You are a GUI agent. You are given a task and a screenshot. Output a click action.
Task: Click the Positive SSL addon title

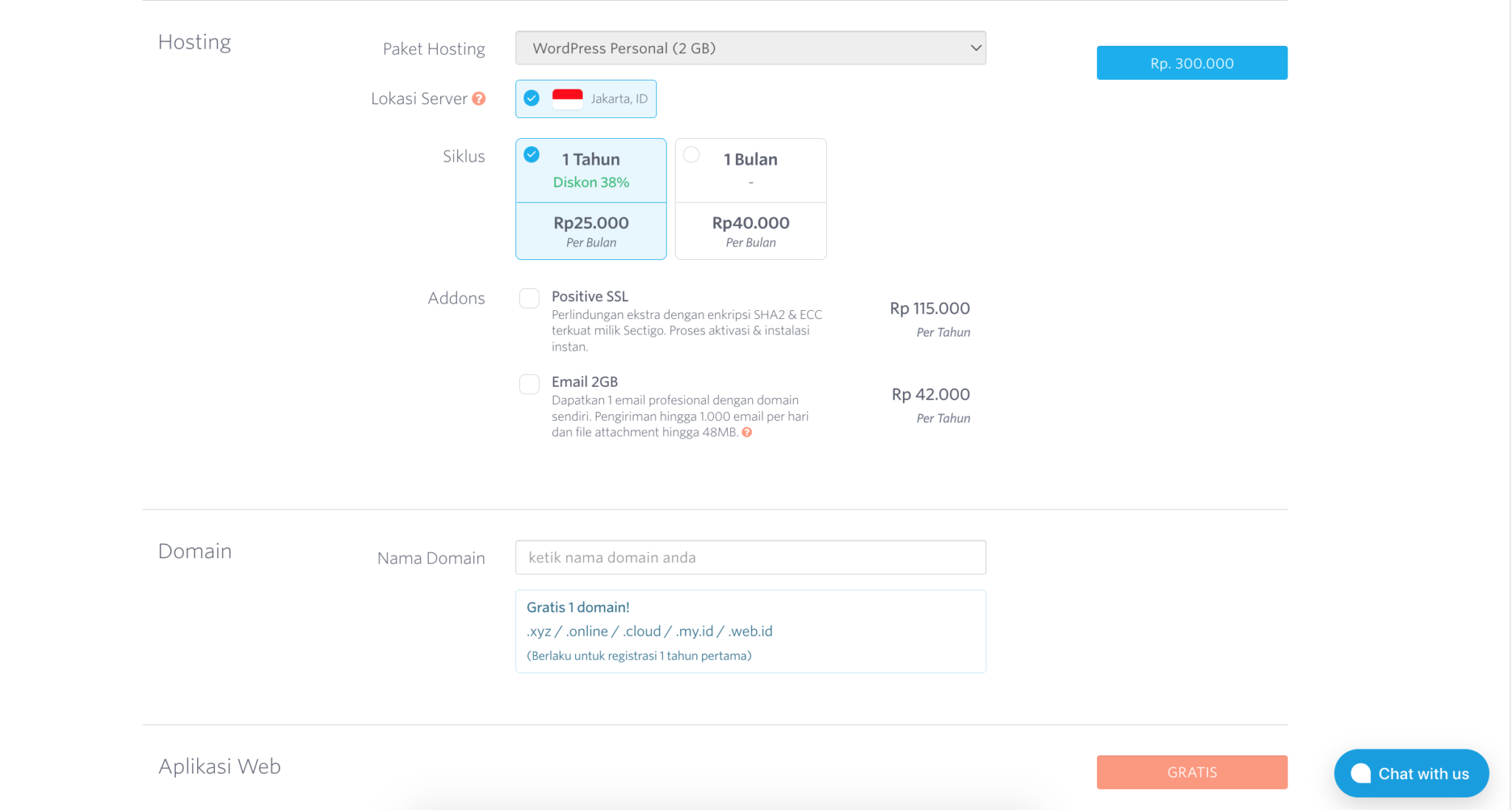pyautogui.click(x=589, y=296)
